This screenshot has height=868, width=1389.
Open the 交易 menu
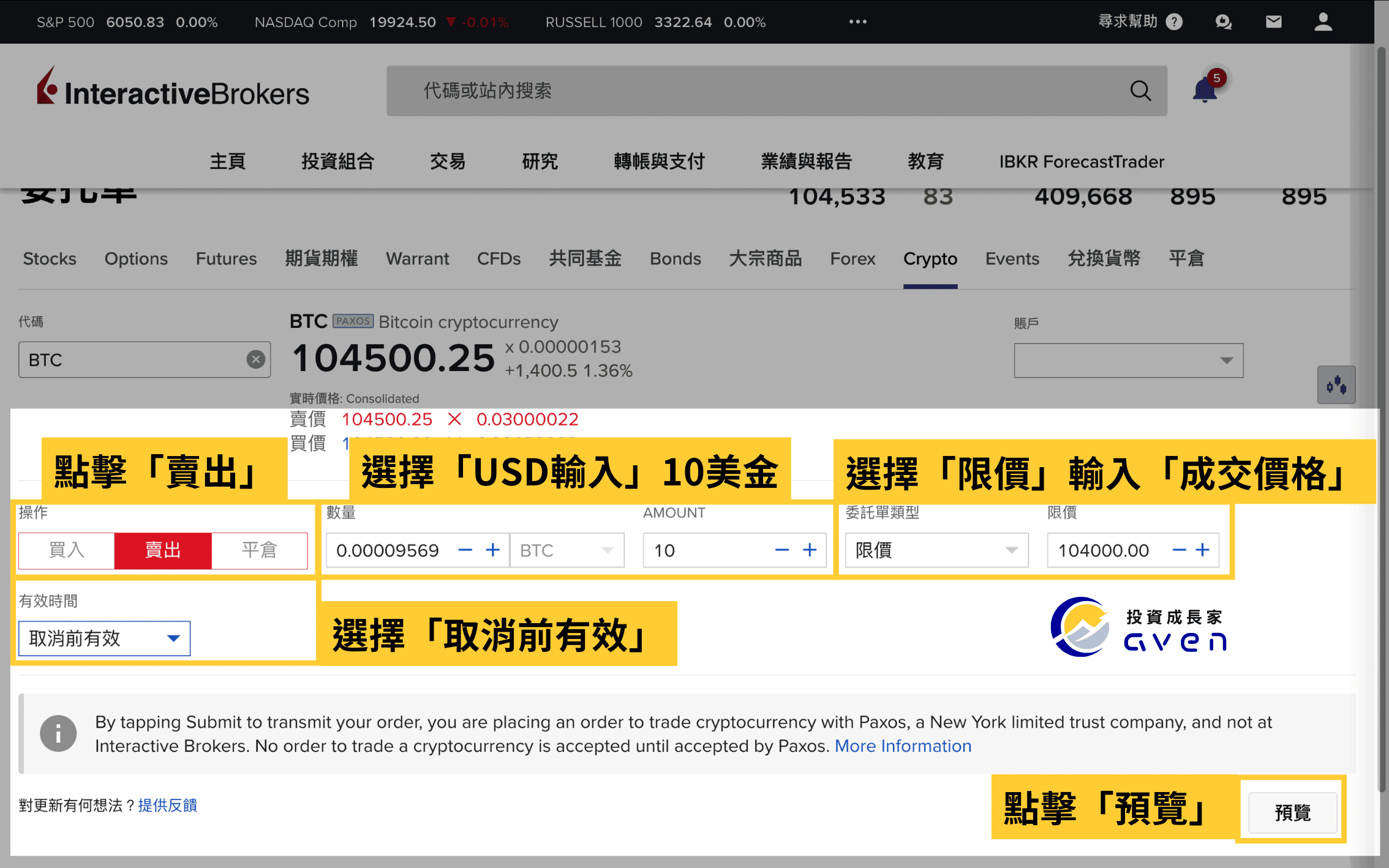448,162
